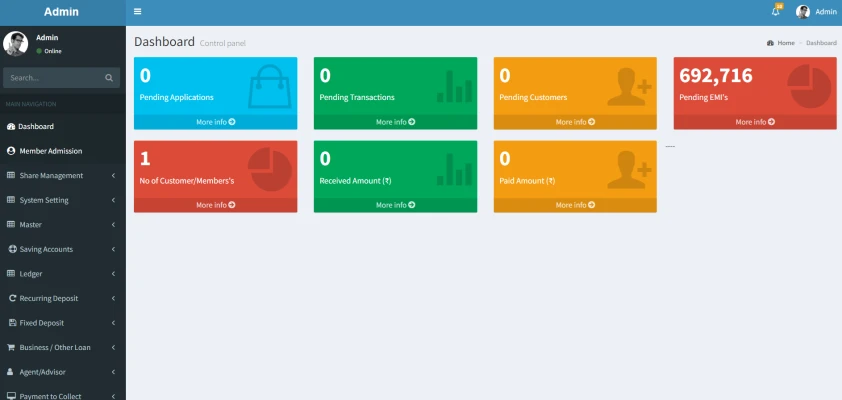
Task: Click More info under Received Amount
Action: (395, 205)
